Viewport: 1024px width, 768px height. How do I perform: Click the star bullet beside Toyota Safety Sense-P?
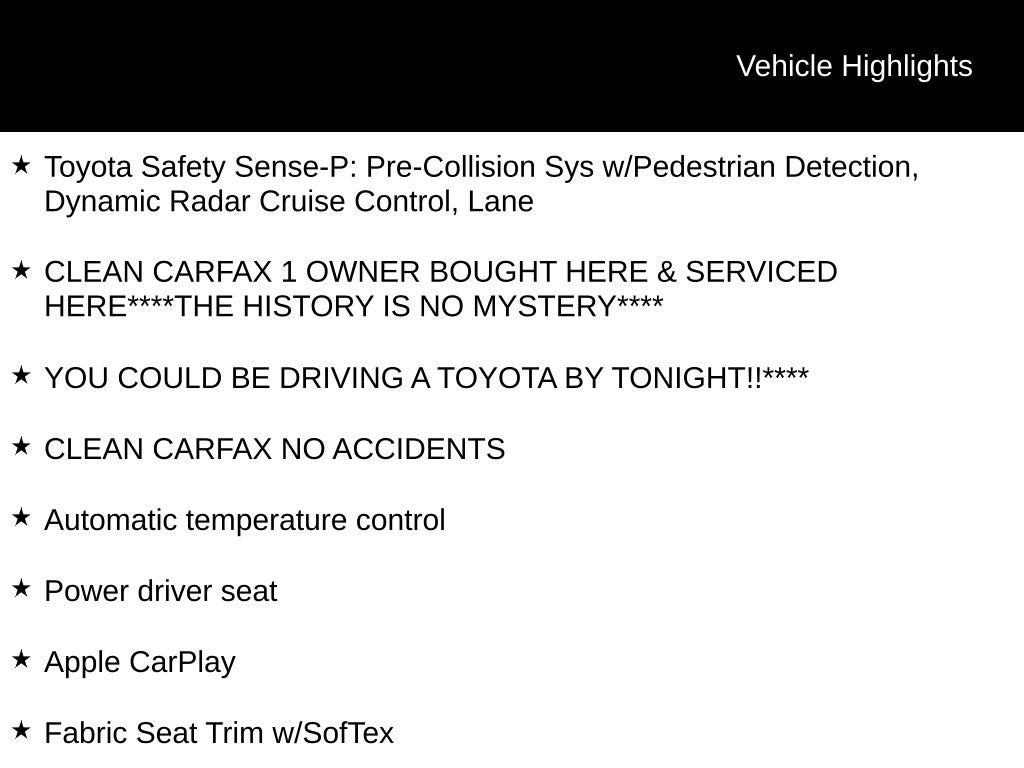coord(21,164)
